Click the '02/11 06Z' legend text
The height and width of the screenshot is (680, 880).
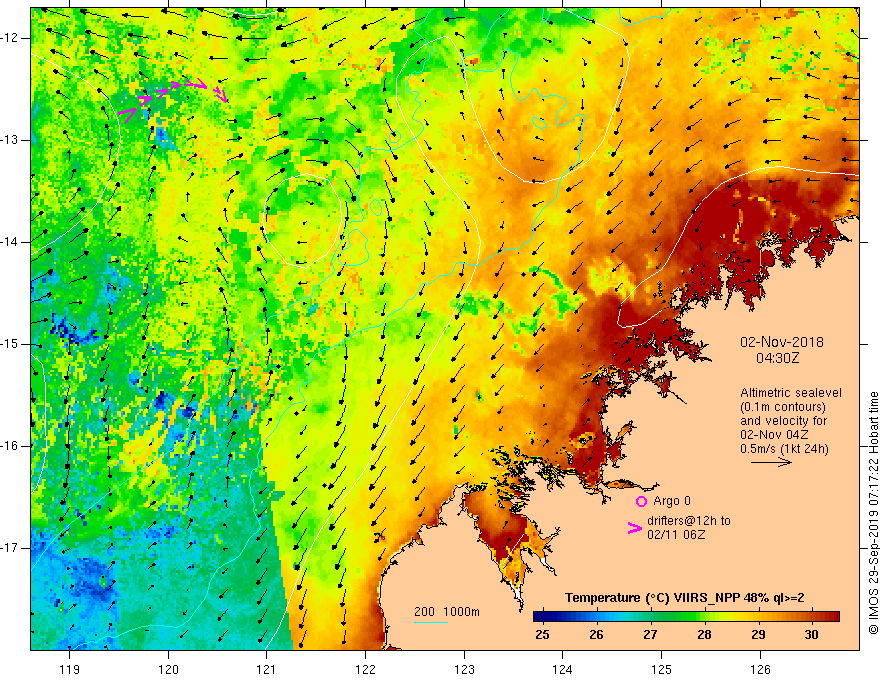[x=676, y=535]
